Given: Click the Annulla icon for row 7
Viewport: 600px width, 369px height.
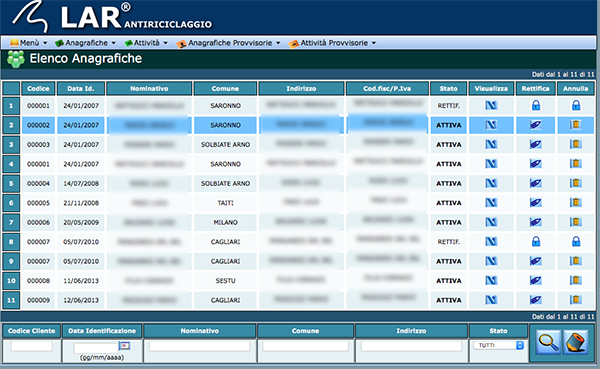Looking at the screenshot, I should [x=576, y=222].
